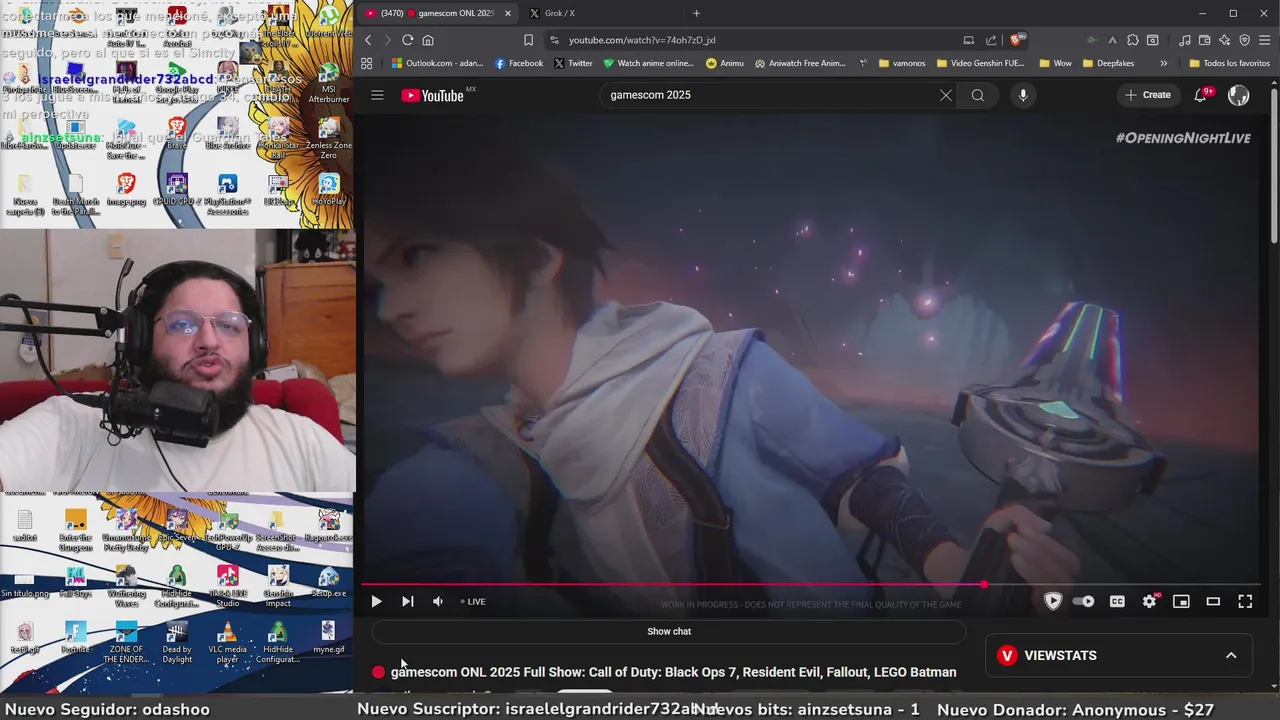Select the gamescom ONL 2025 browser tab

pyautogui.click(x=437, y=13)
